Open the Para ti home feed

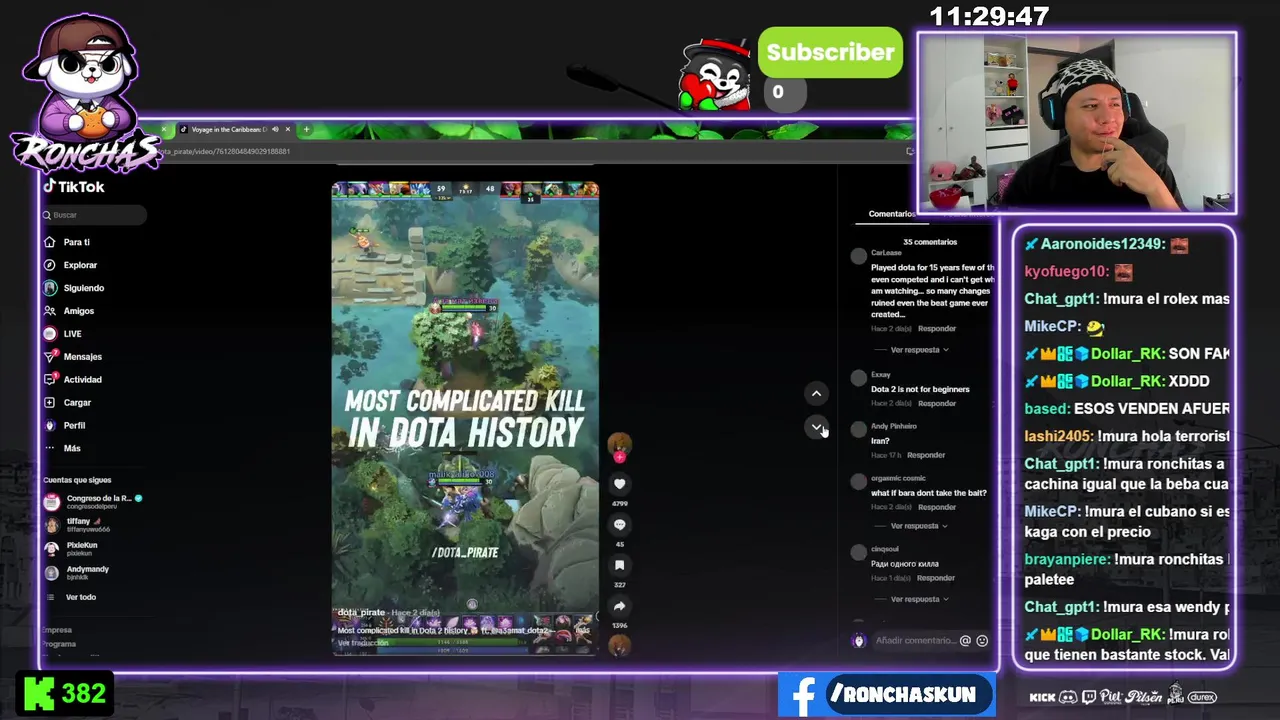click(x=67, y=242)
